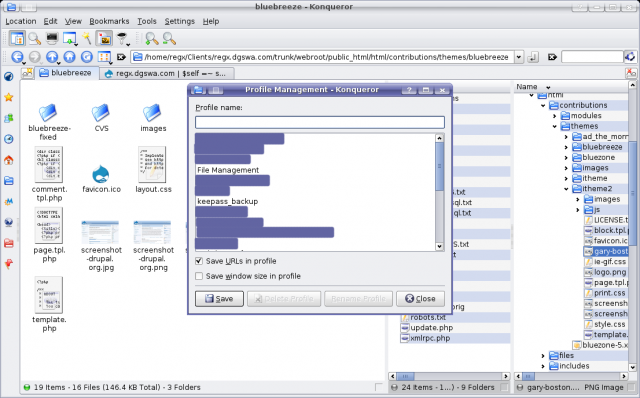Expand the bluebreeze tree folder
Viewport: 640px width, 398px height.
[566, 147]
